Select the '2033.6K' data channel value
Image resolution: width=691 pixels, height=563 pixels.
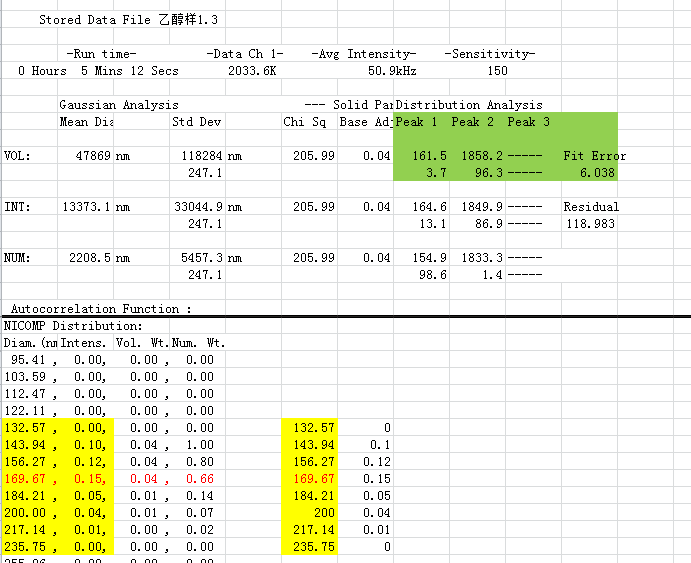(252, 71)
